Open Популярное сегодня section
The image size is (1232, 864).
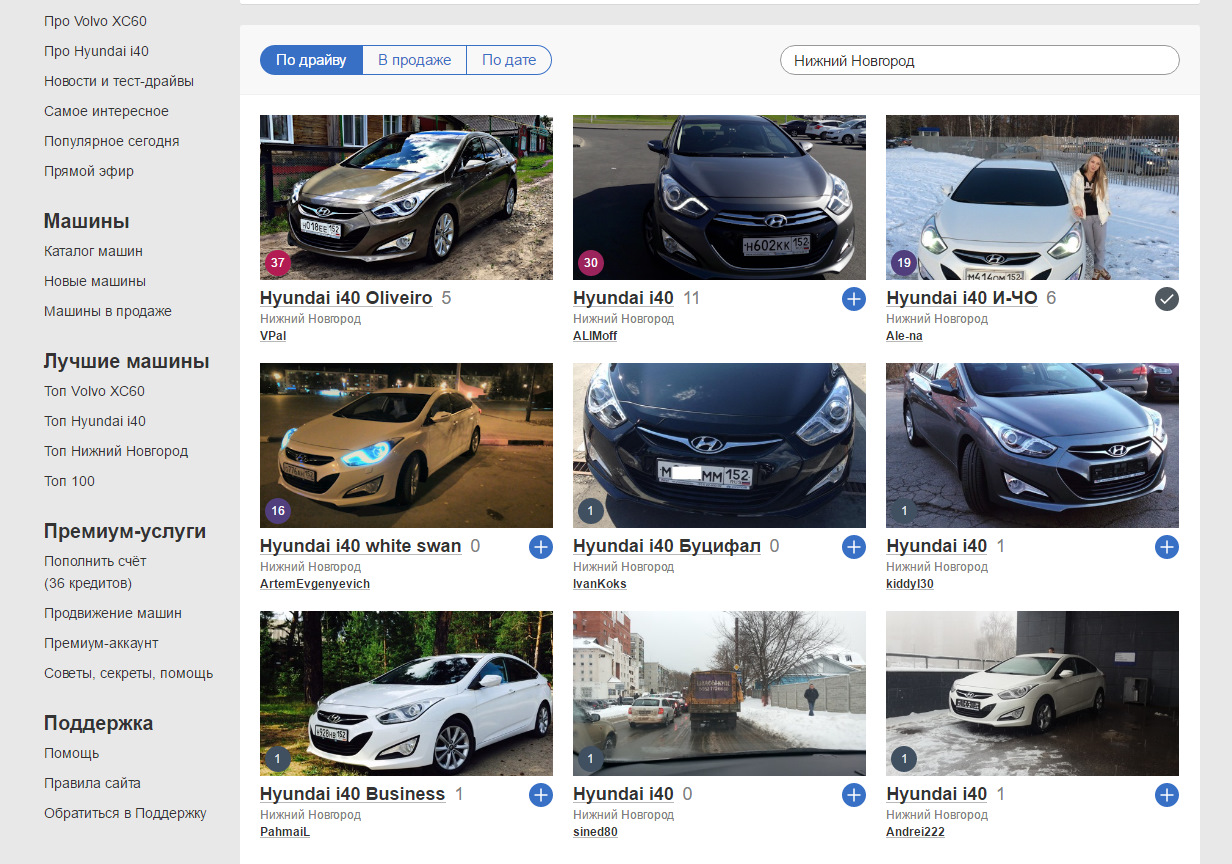point(112,141)
